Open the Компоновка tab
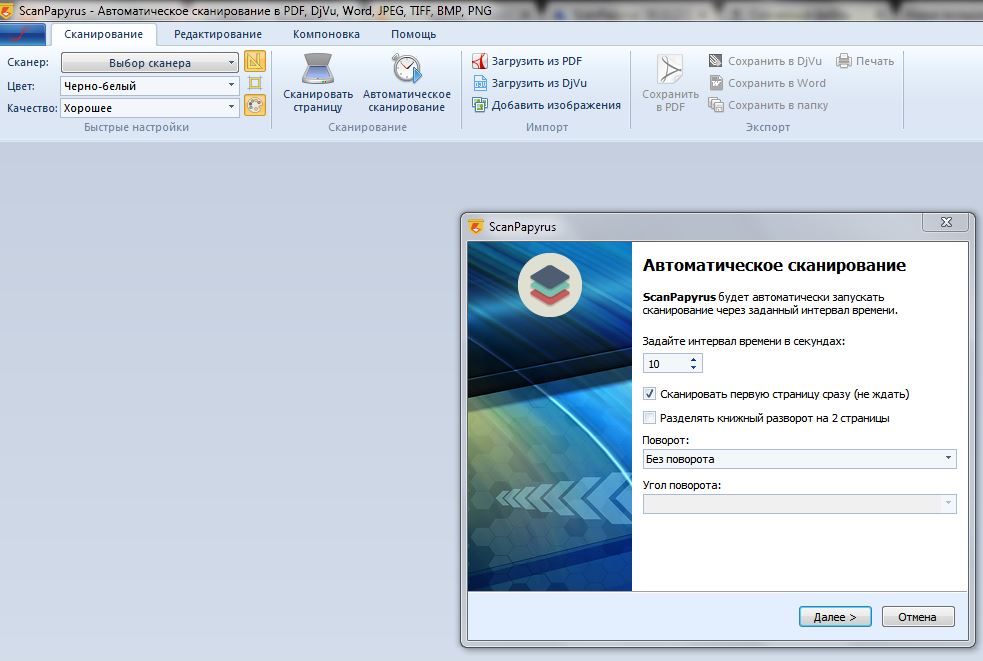This screenshot has width=983, height=661. point(326,34)
